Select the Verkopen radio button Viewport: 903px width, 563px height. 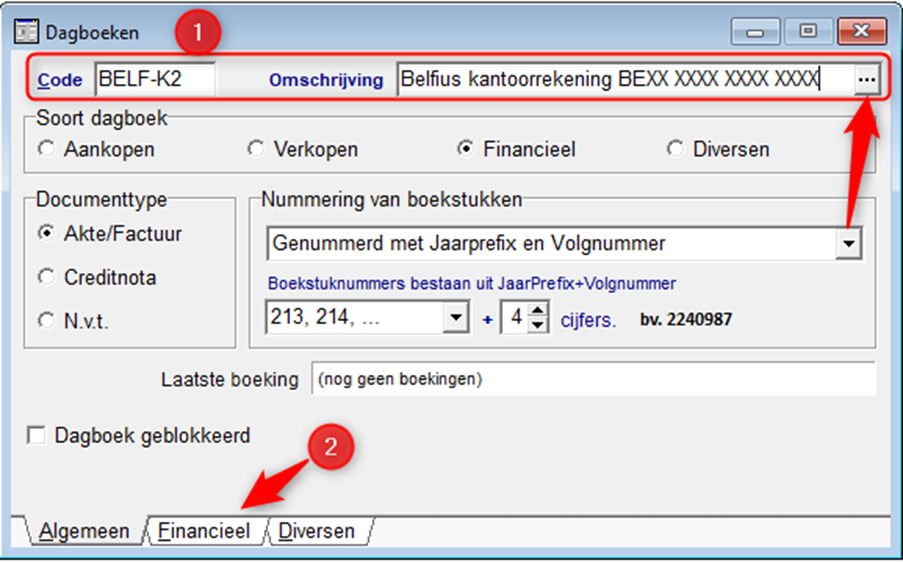click(x=256, y=149)
